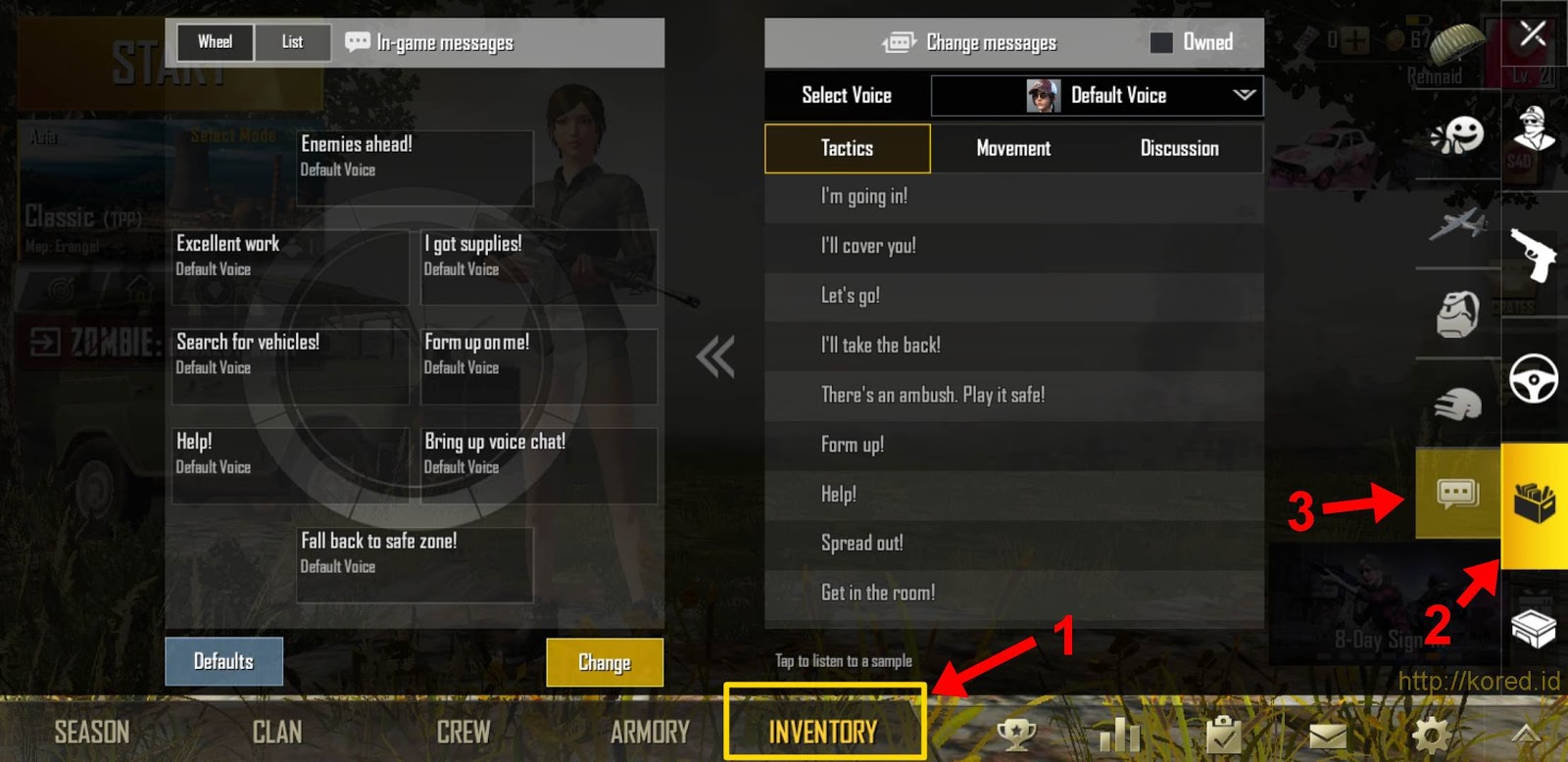Image resolution: width=1568 pixels, height=762 pixels.
Task: Select the airplane finish icon
Action: click(x=1457, y=224)
